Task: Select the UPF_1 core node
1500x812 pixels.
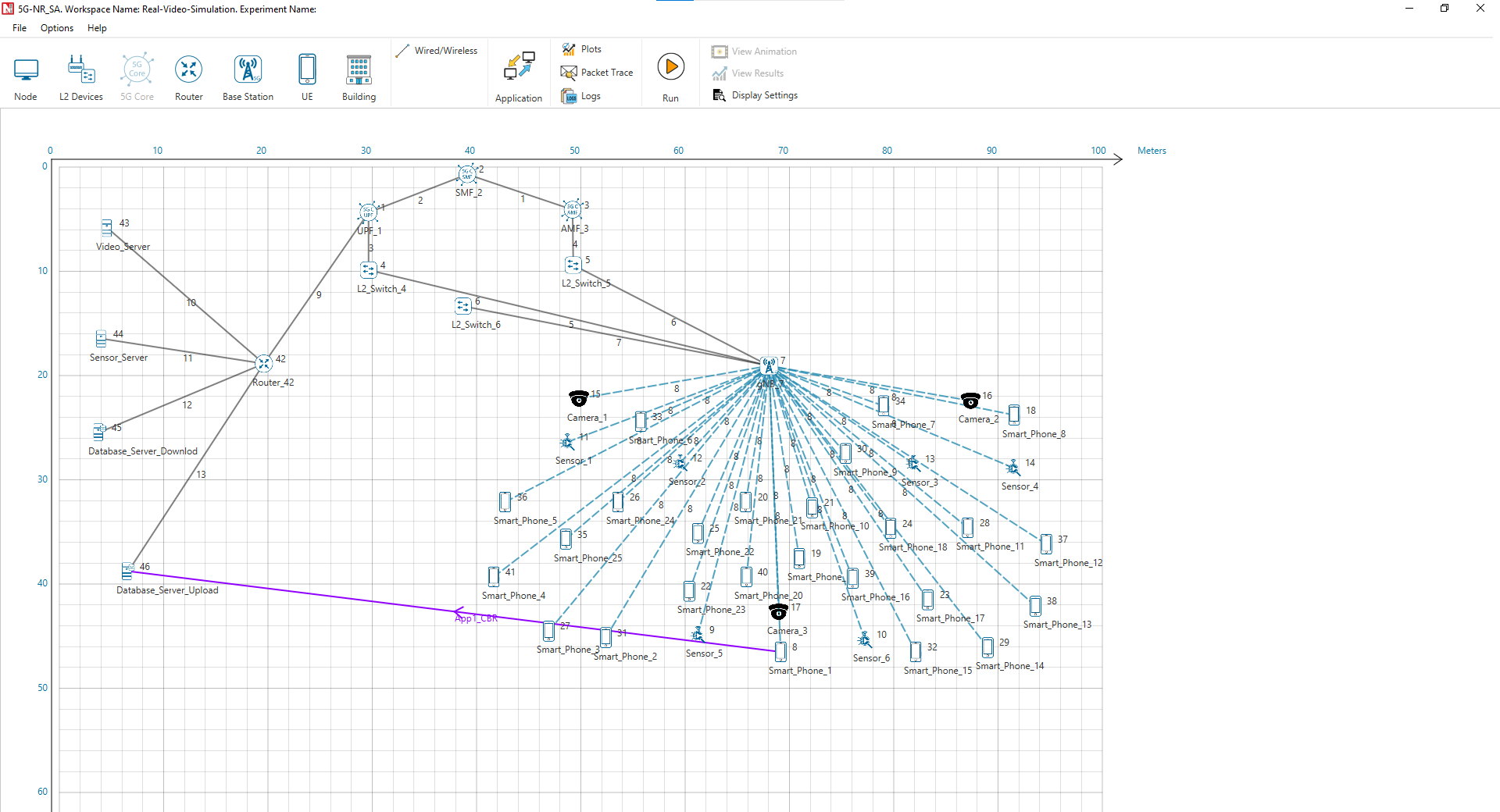Action: click(x=368, y=212)
